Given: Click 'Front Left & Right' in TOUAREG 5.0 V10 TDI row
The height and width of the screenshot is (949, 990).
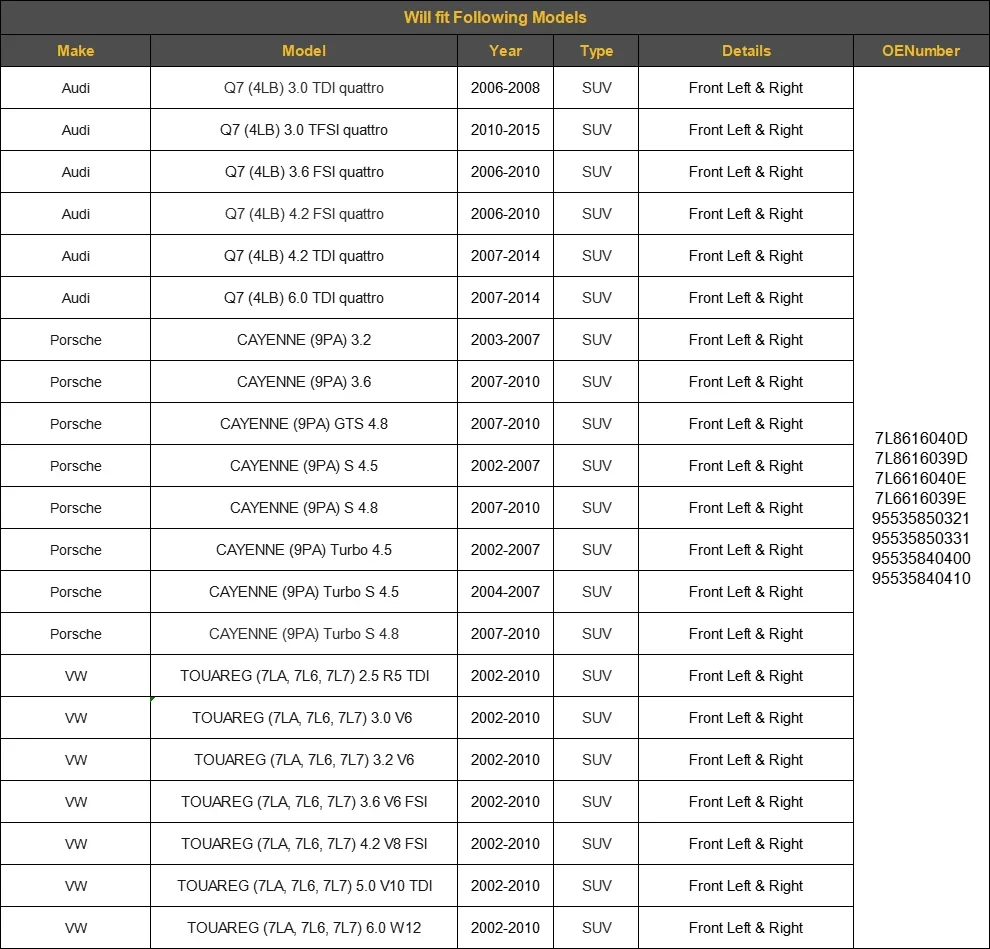Looking at the screenshot, I should click(x=746, y=886).
